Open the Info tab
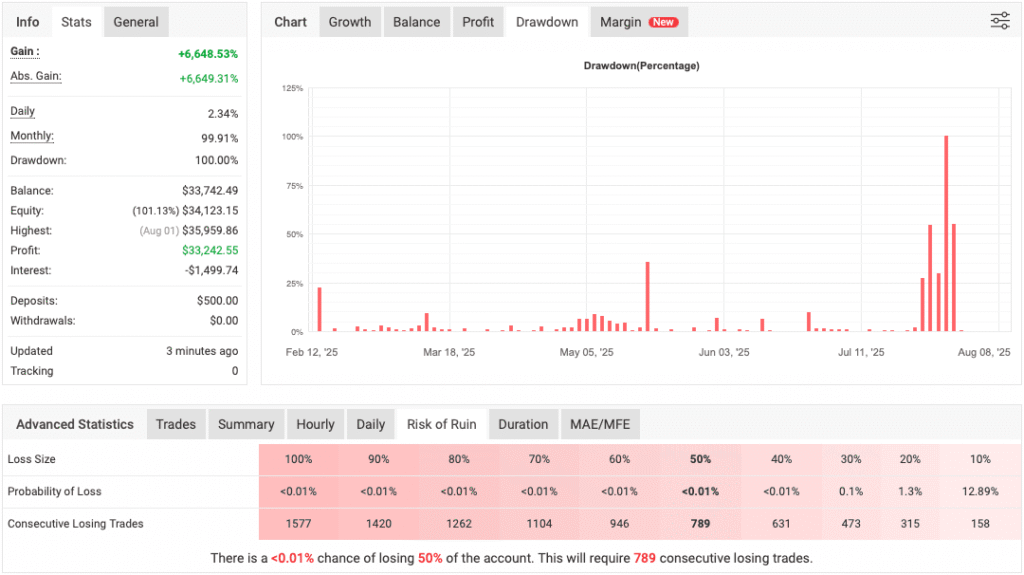This screenshot has height=575, width=1024. (28, 22)
